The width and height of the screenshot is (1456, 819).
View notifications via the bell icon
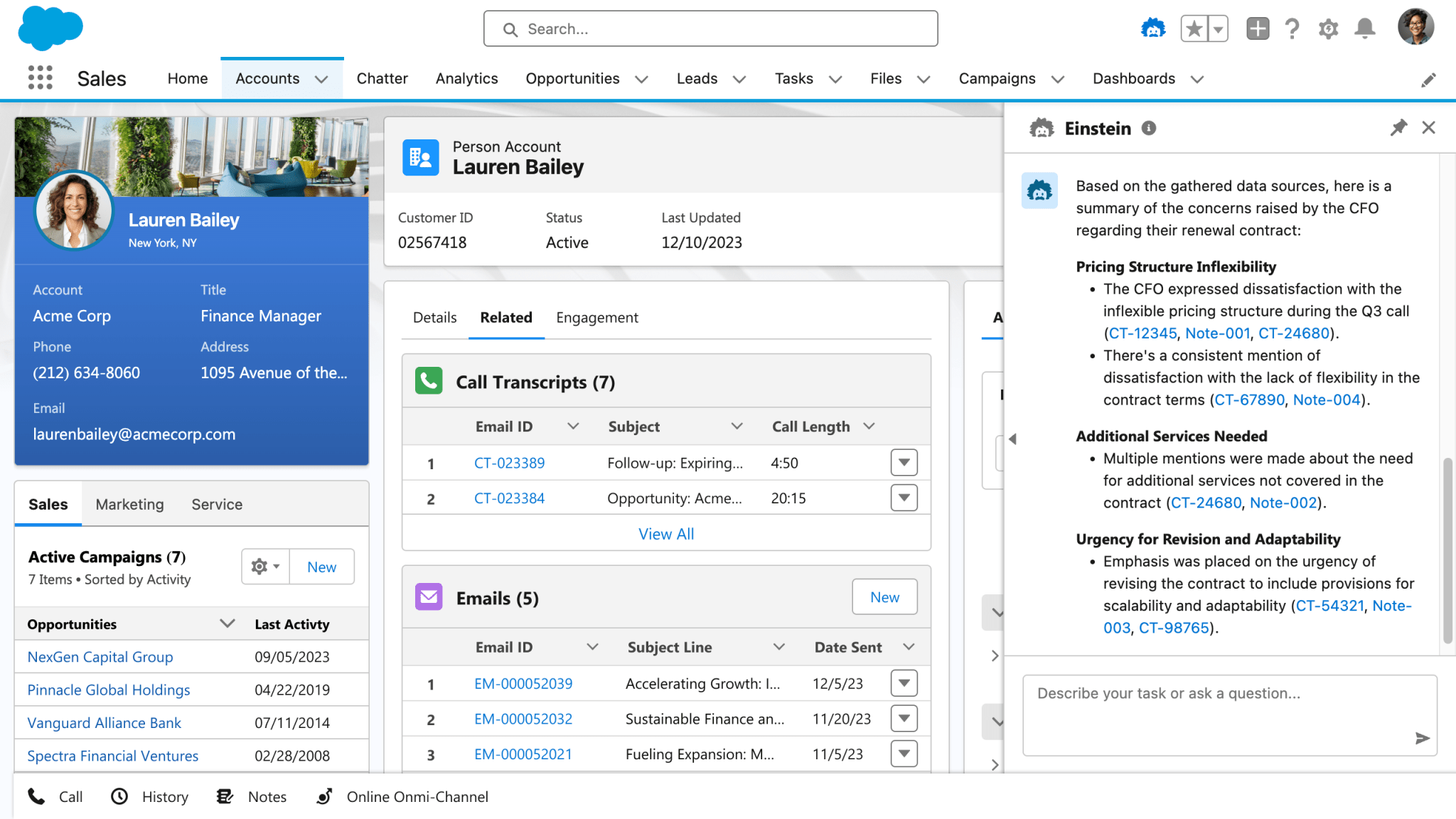[x=1365, y=28]
